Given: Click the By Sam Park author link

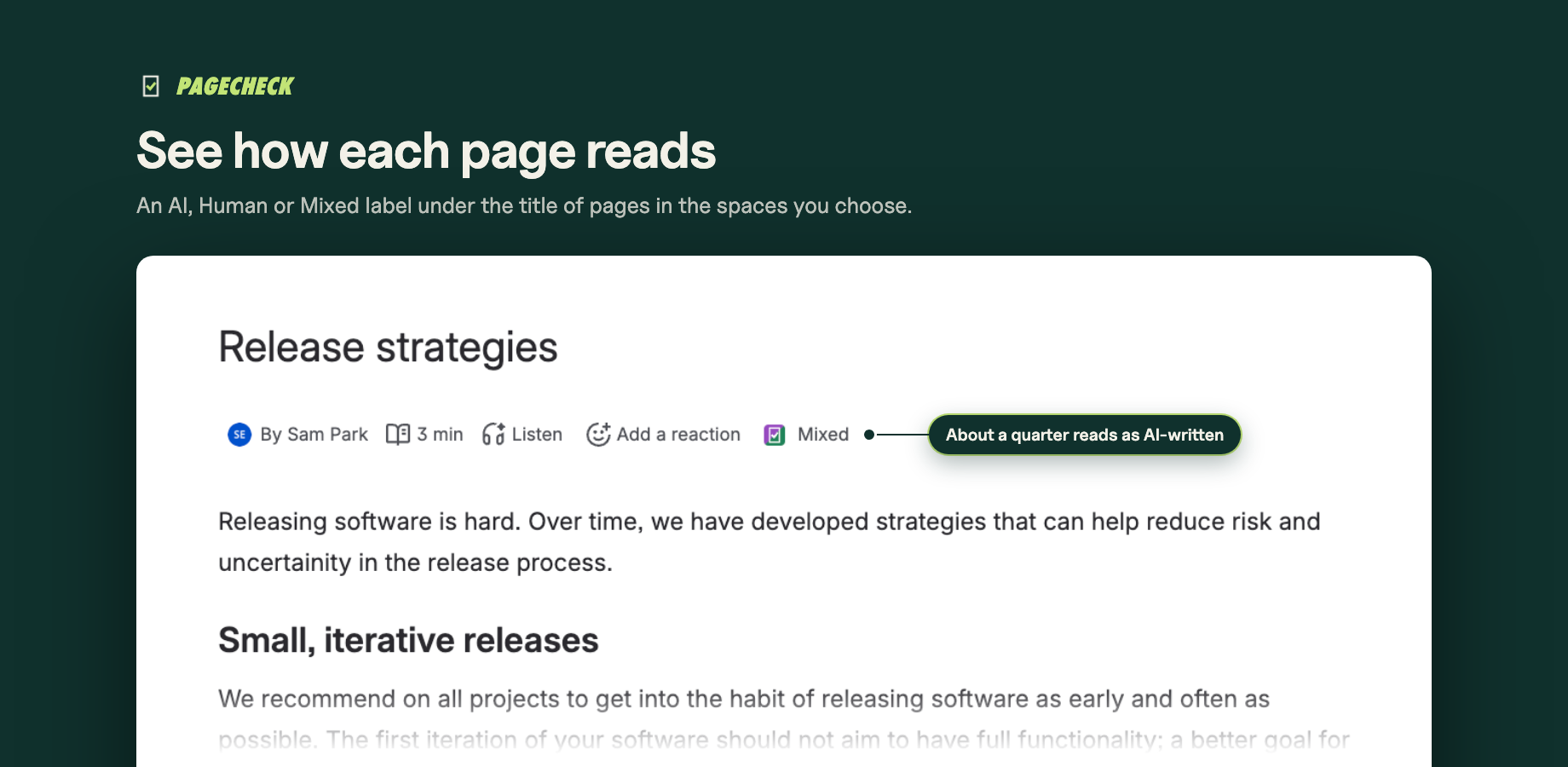Looking at the screenshot, I should [314, 435].
